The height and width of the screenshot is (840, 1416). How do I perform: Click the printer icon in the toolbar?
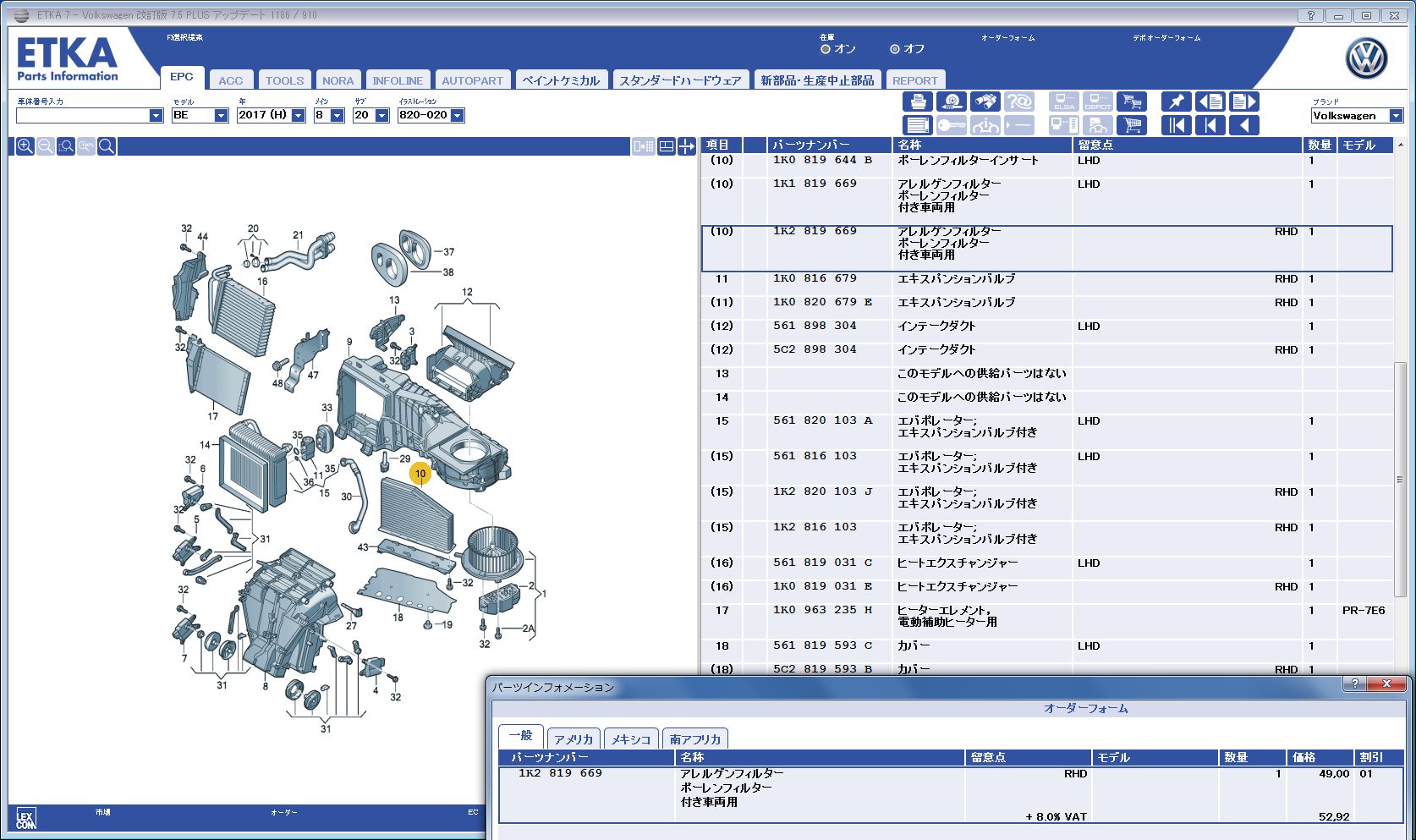pyautogui.click(x=917, y=102)
